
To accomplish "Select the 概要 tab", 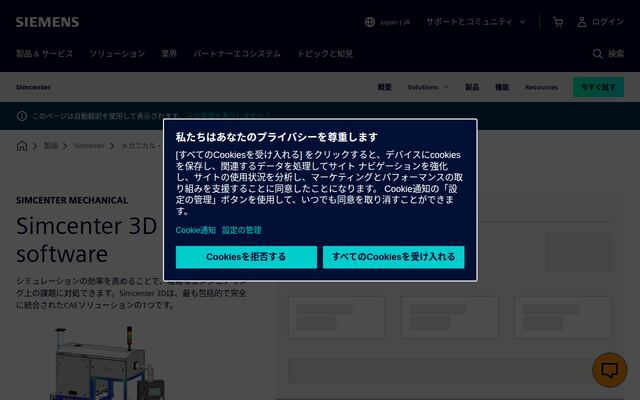I will (x=384, y=87).
